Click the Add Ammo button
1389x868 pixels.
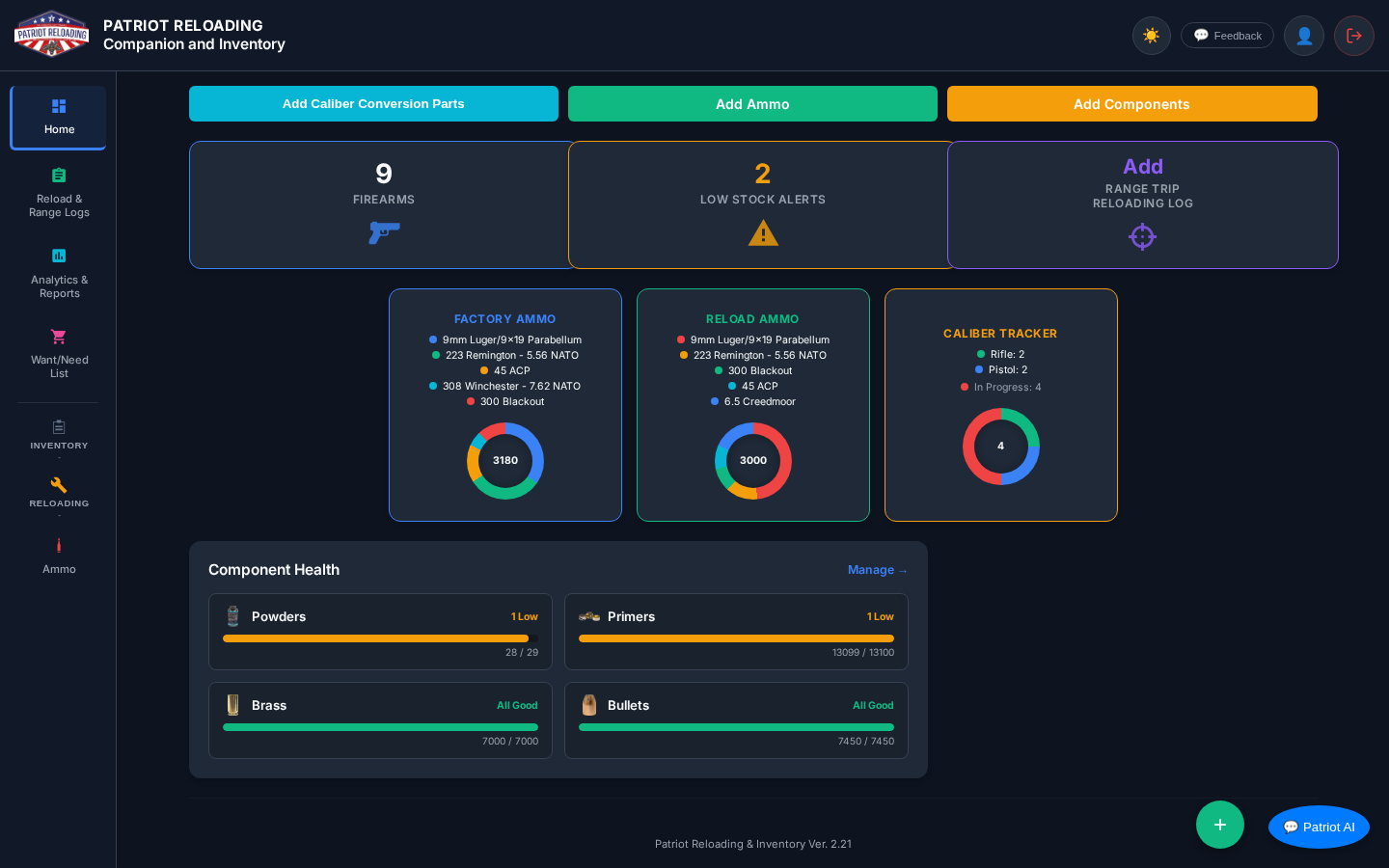coord(752,104)
